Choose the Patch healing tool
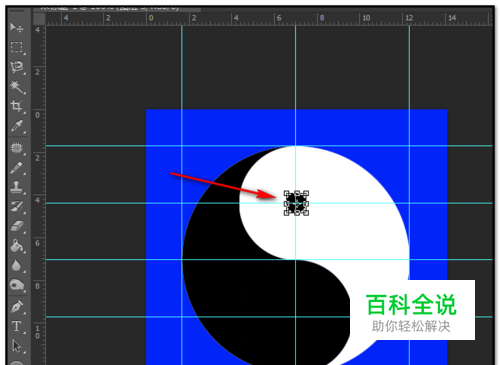Screen dimensions: 500x365 [16, 148]
